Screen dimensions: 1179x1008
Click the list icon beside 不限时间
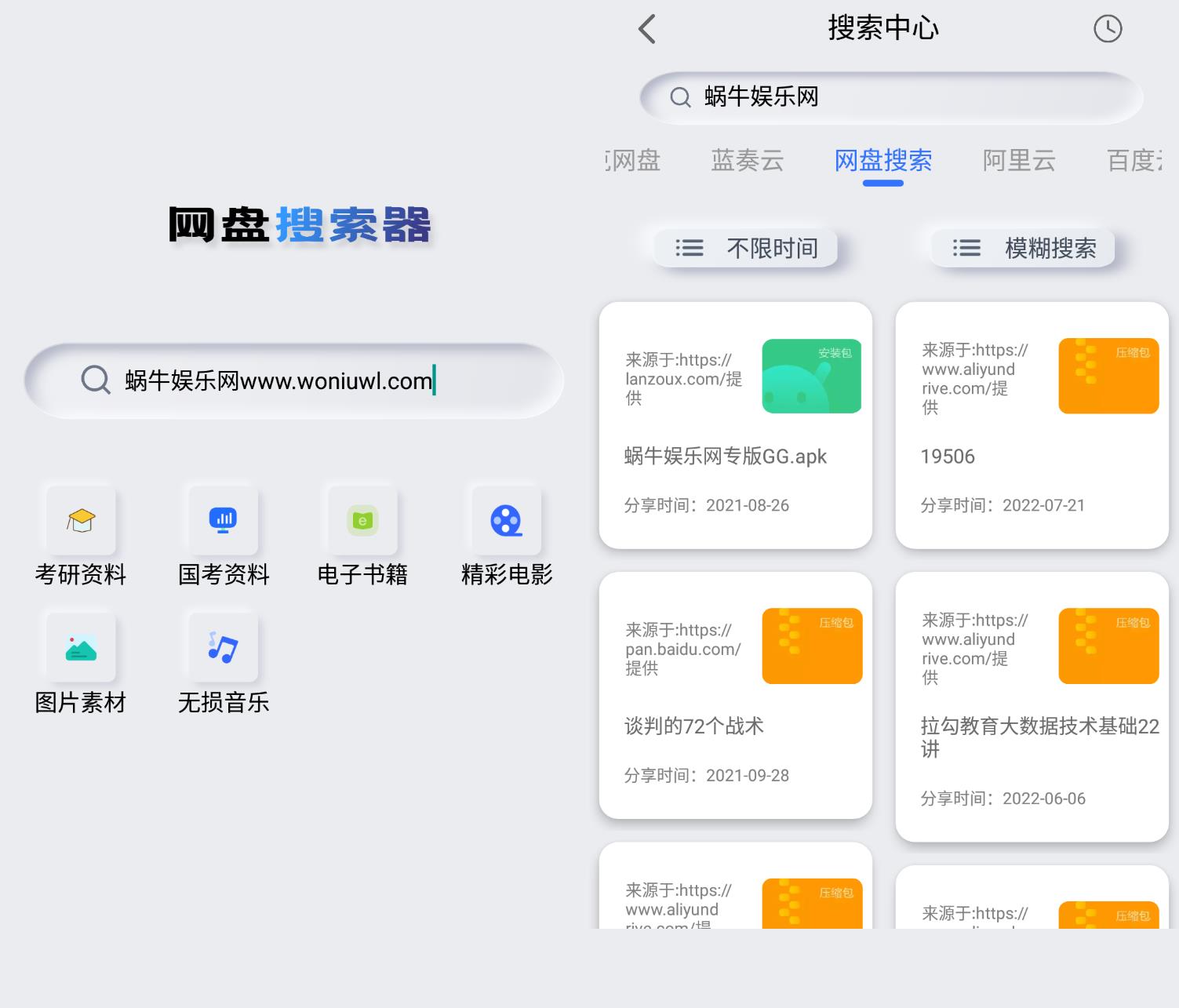click(x=690, y=249)
